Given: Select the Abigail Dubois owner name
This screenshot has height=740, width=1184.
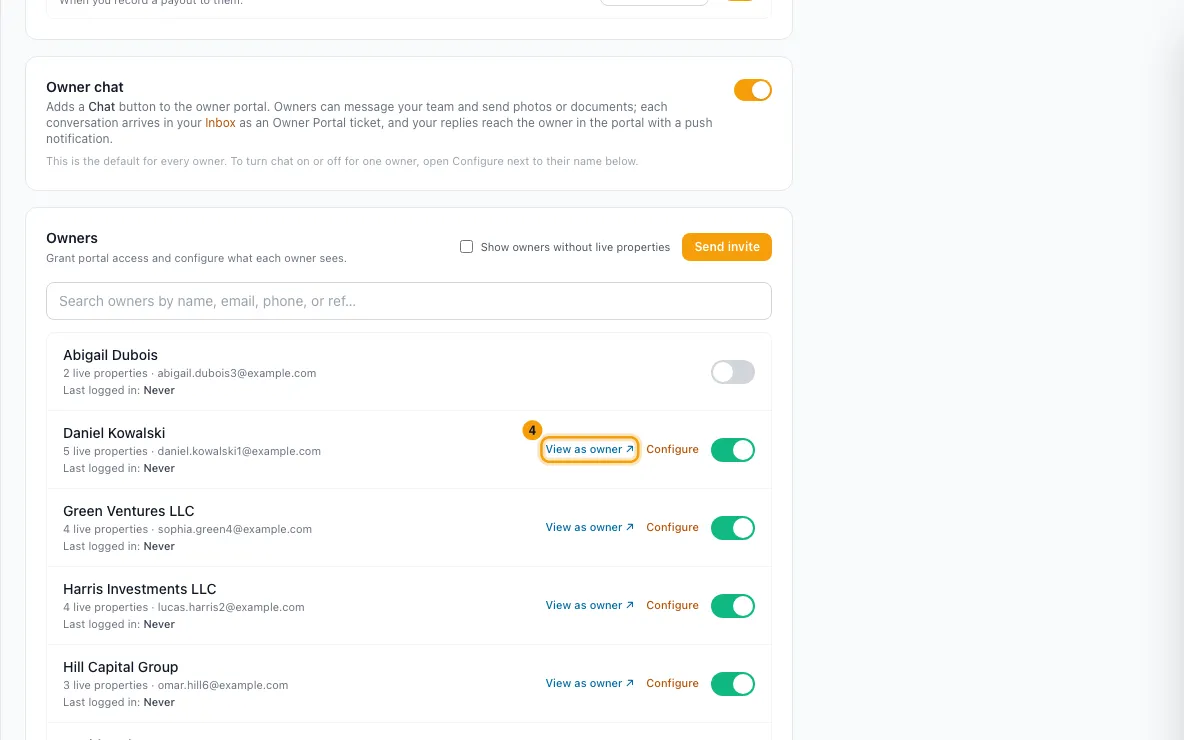Looking at the screenshot, I should (110, 355).
